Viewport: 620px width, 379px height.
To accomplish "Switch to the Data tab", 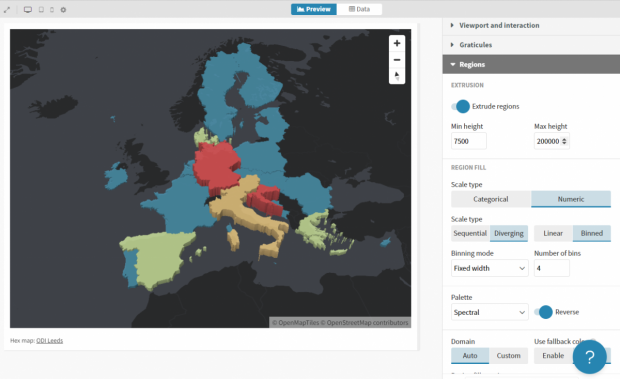I will [x=359, y=9].
